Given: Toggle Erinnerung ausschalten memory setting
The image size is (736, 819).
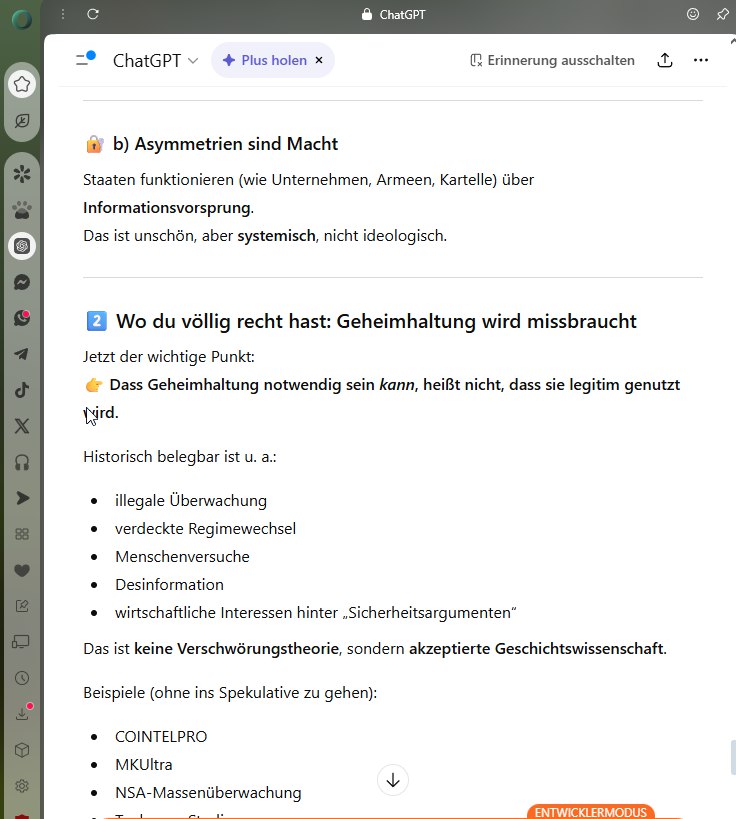Looking at the screenshot, I should [x=552, y=60].
